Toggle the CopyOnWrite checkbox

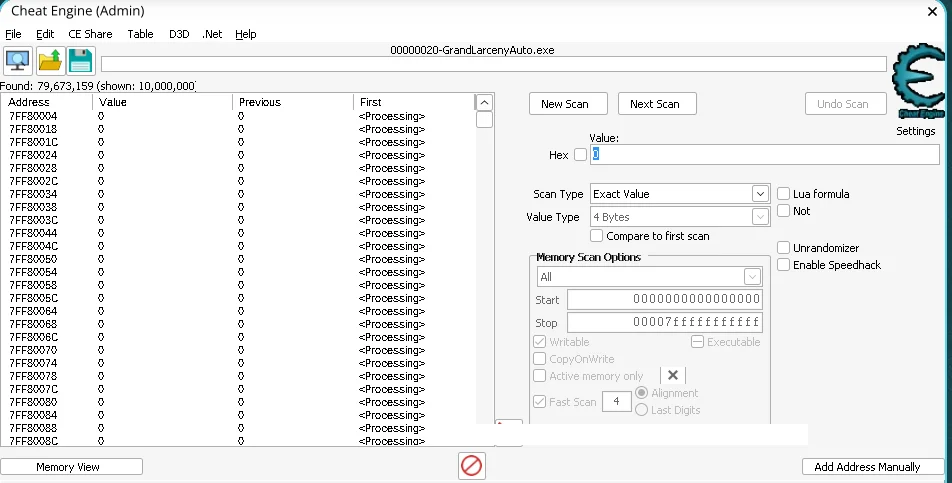(539, 359)
